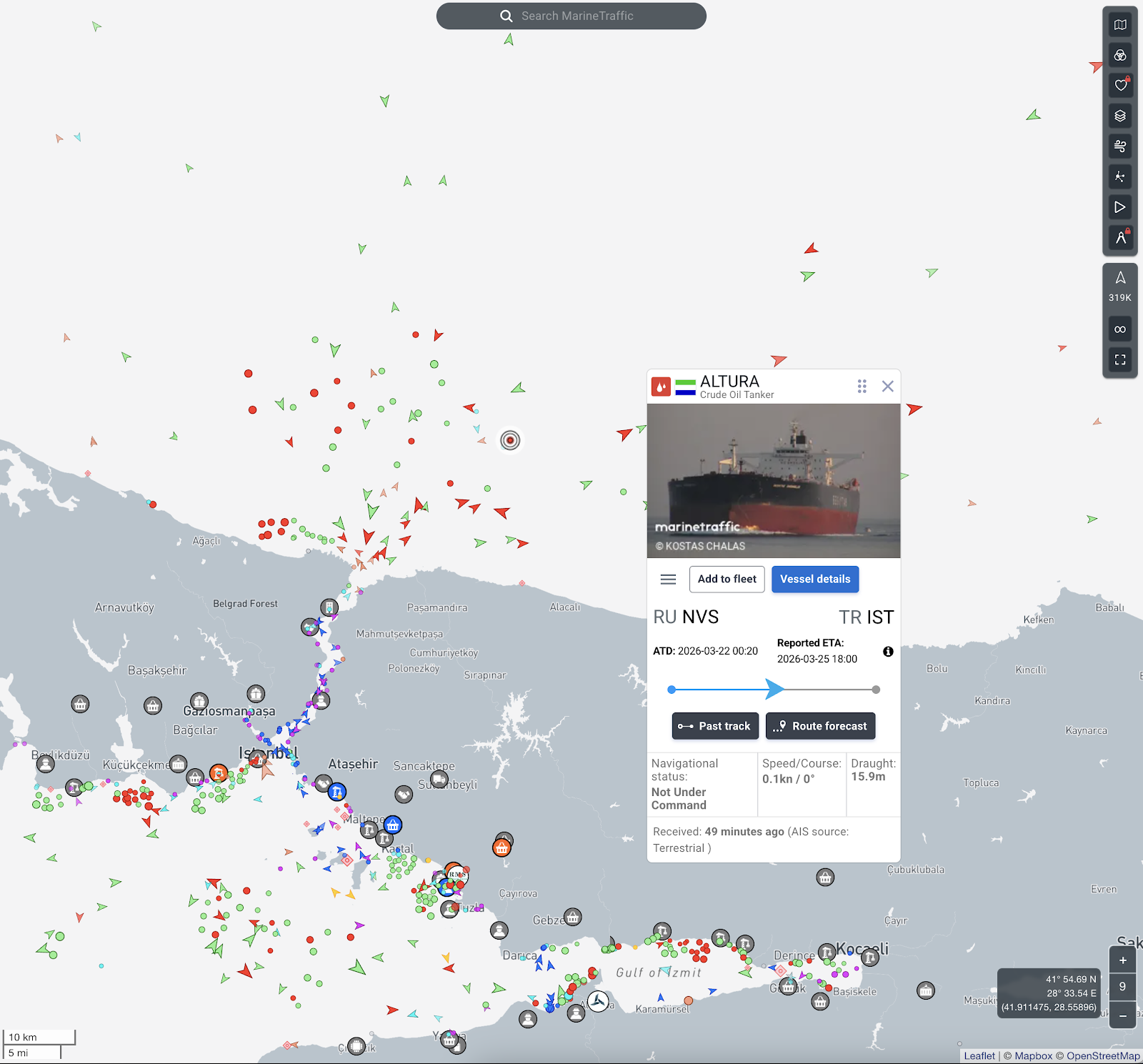Zoom out of the map
This screenshot has height=1064, width=1143.
(x=1122, y=1015)
